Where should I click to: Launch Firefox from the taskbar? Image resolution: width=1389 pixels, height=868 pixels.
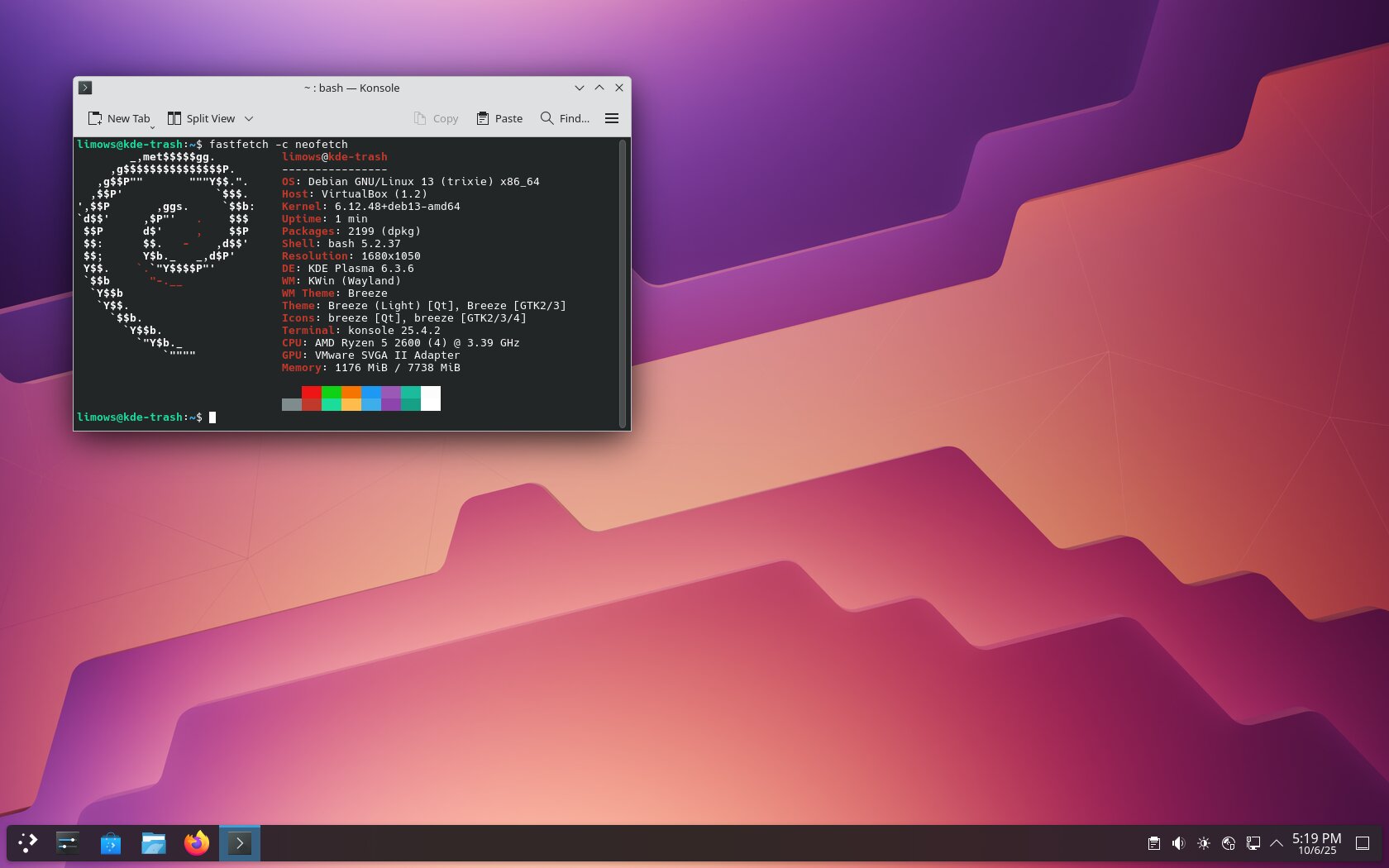(x=197, y=843)
